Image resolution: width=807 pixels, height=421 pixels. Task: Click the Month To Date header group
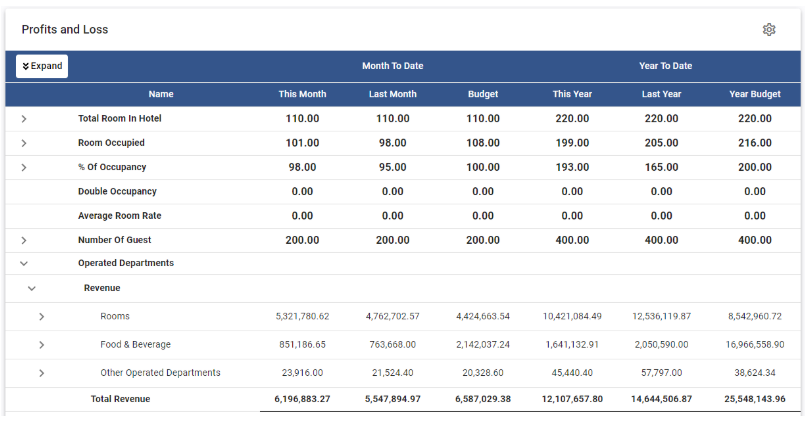pos(393,66)
